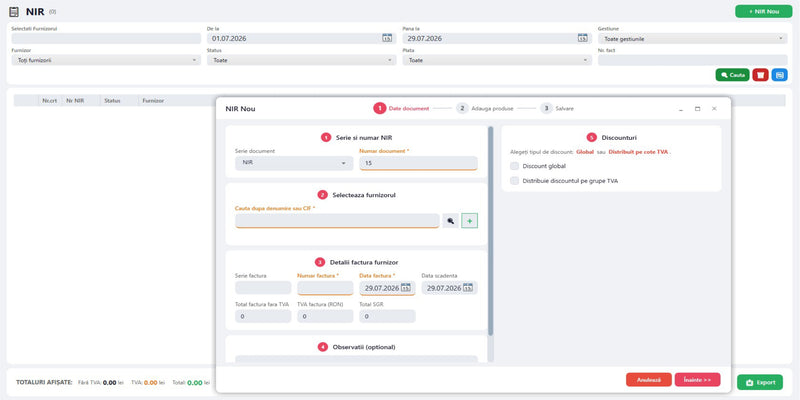Add new supplier with green plus icon
The height and width of the screenshot is (400, 800).
[x=469, y=221]
